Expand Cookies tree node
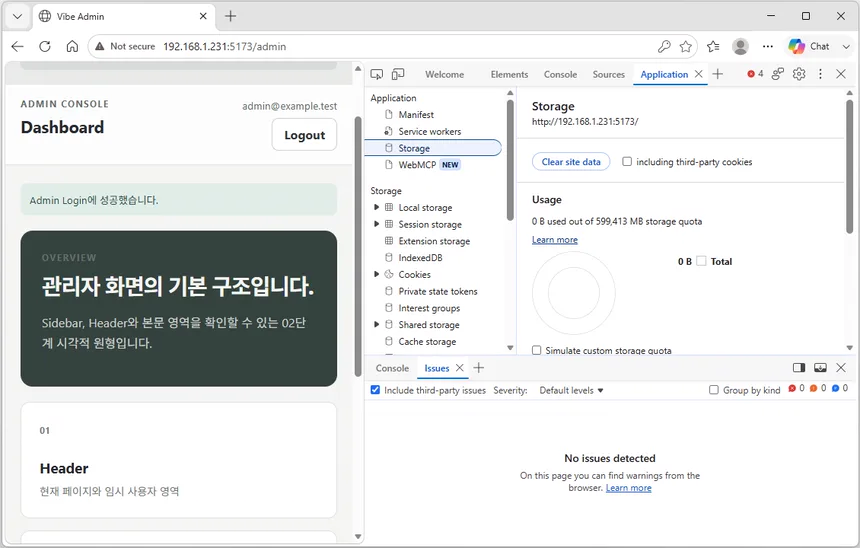Image resolution: width=860 pixels, height=548 pixels. tap(376, 274)
